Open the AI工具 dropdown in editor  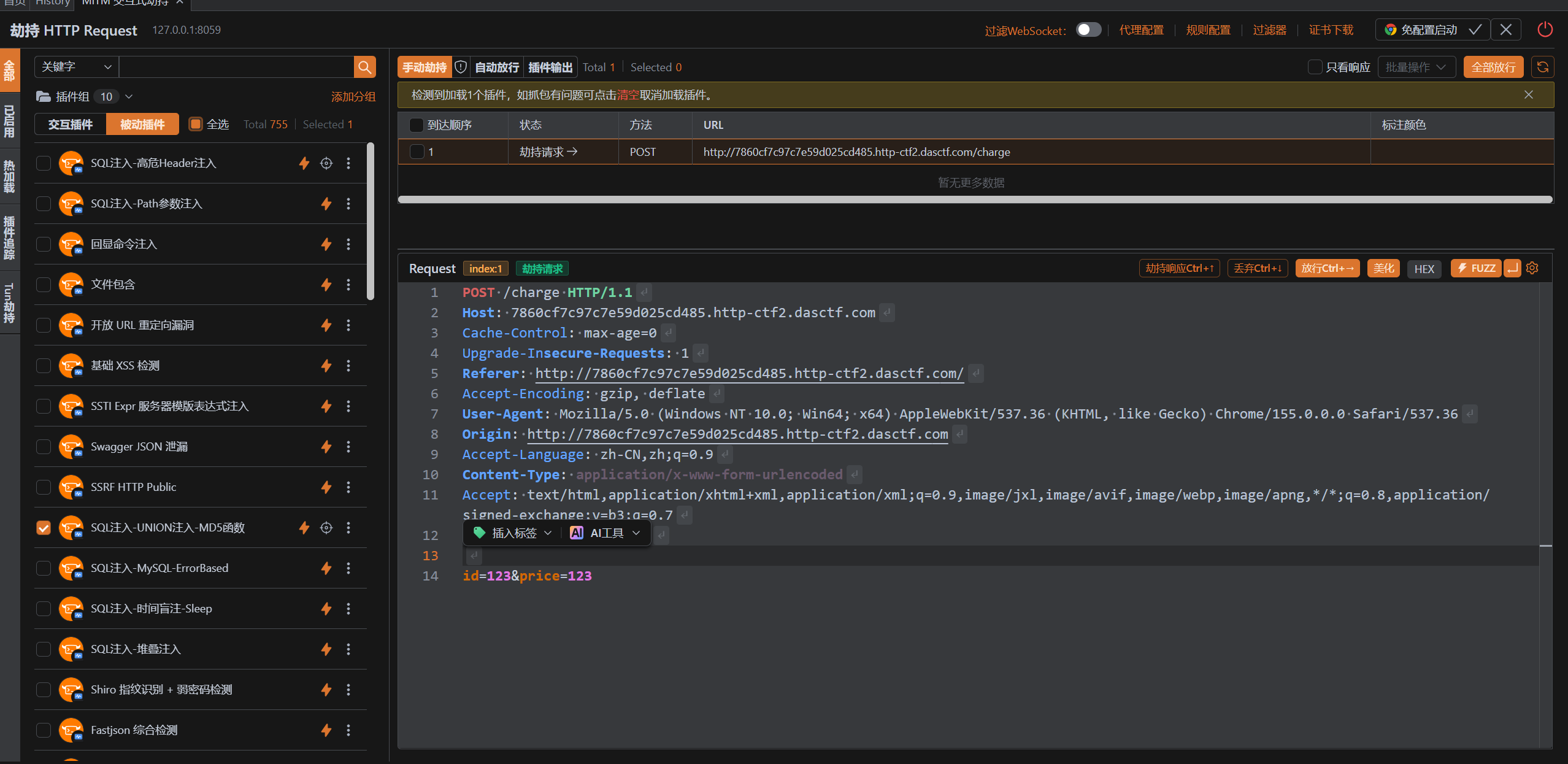tap(605, 533)
